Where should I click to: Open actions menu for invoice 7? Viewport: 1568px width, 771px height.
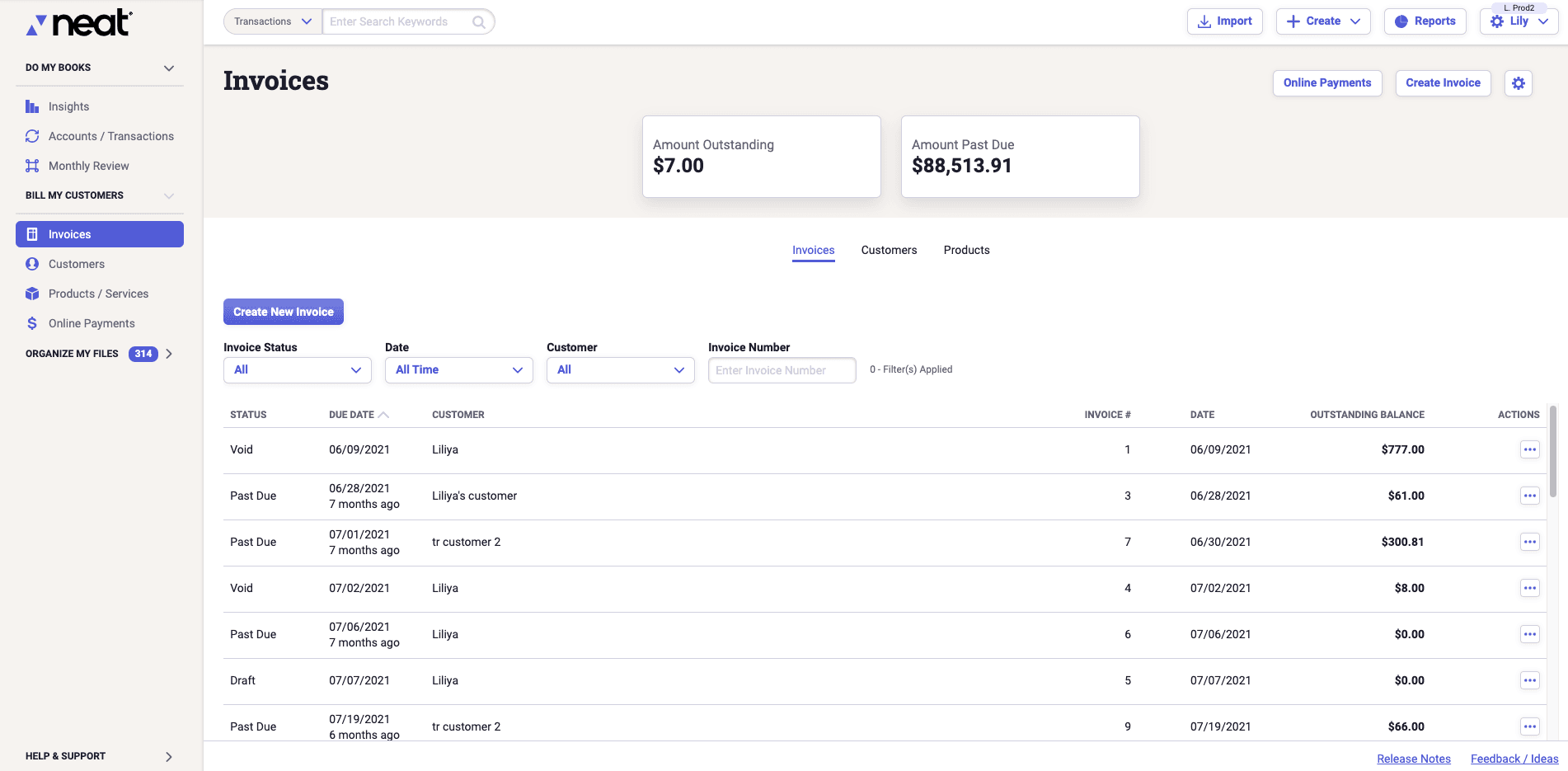1530,542
